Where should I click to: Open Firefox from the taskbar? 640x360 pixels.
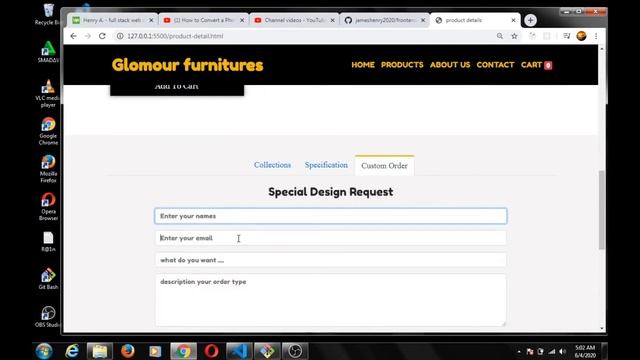[x=127, y=351]
